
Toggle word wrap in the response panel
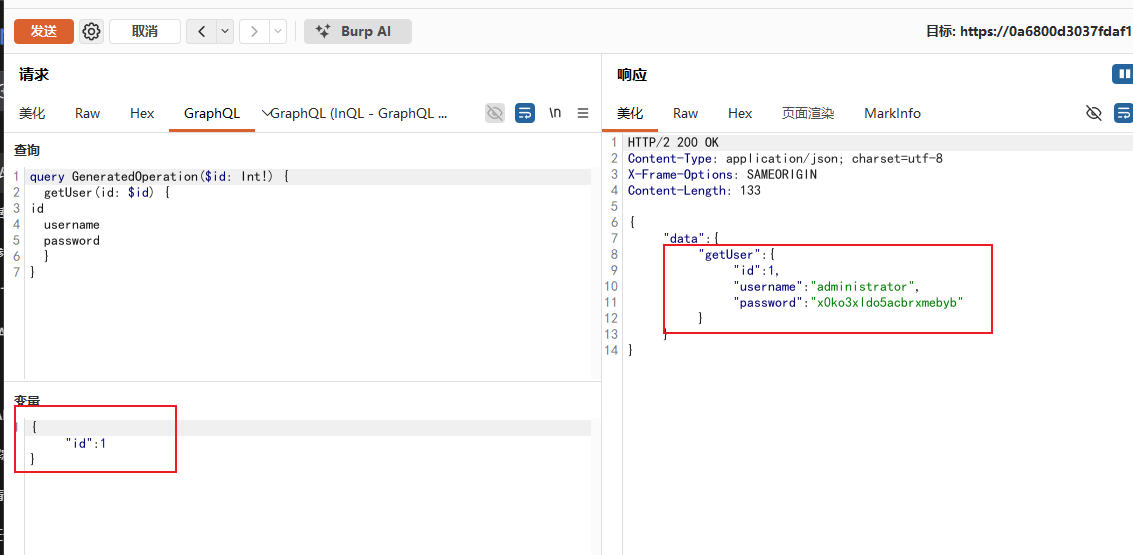(x=1124, y=113)
